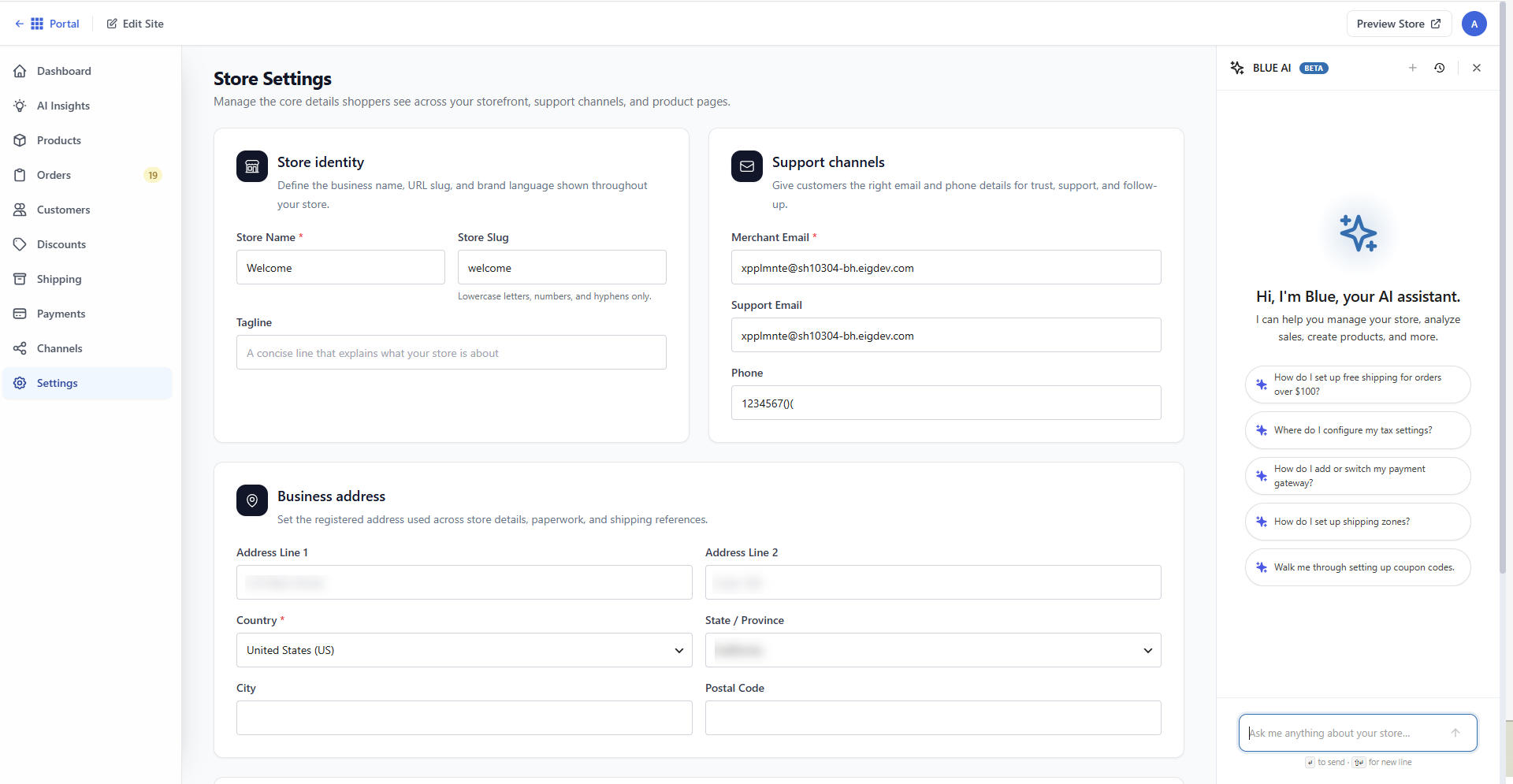The height and width of the screenshot is (784, 1513).
Task: Click the BETA badge
Action: [1314, 68]
